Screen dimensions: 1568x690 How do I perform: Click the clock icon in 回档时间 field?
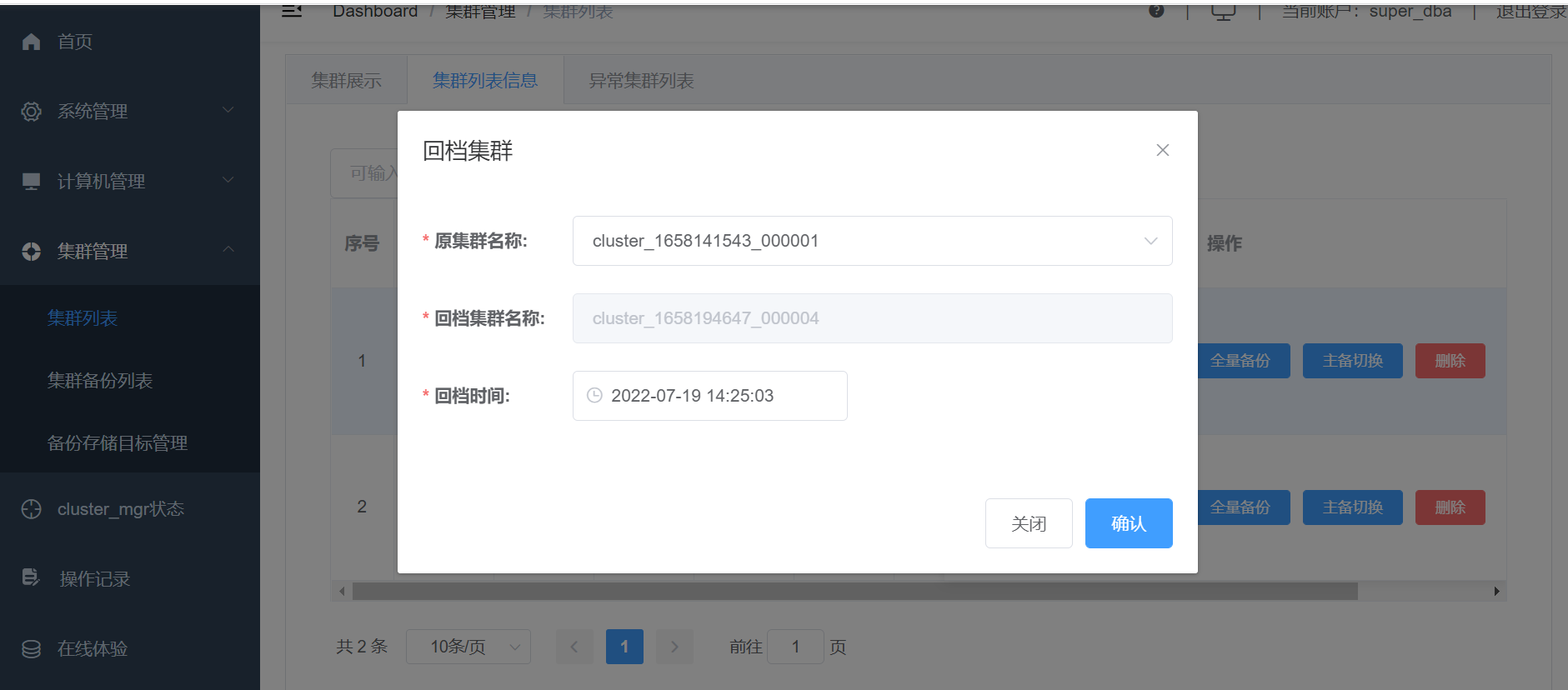point(594,396)
